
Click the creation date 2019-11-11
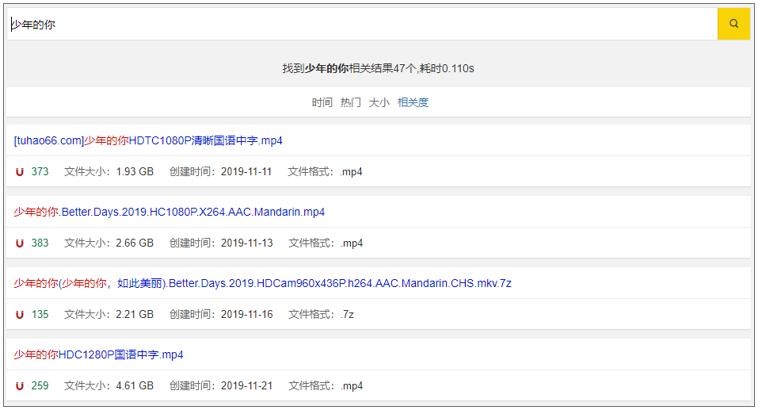[246, 172]
